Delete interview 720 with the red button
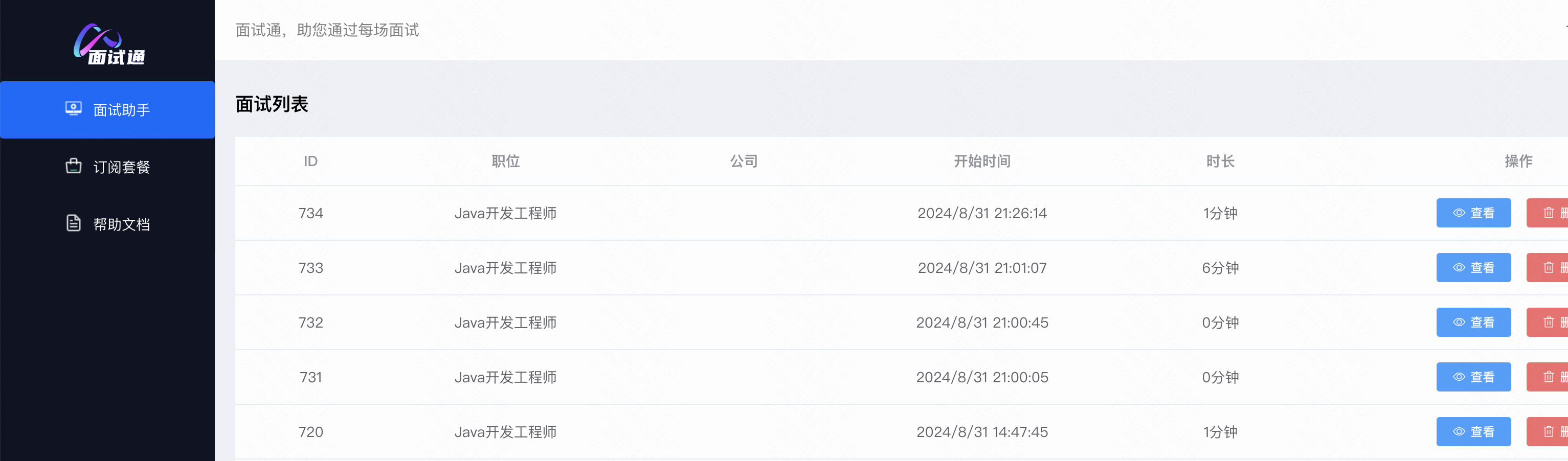Screen dimensions: 1568x461 [1548, 432]
